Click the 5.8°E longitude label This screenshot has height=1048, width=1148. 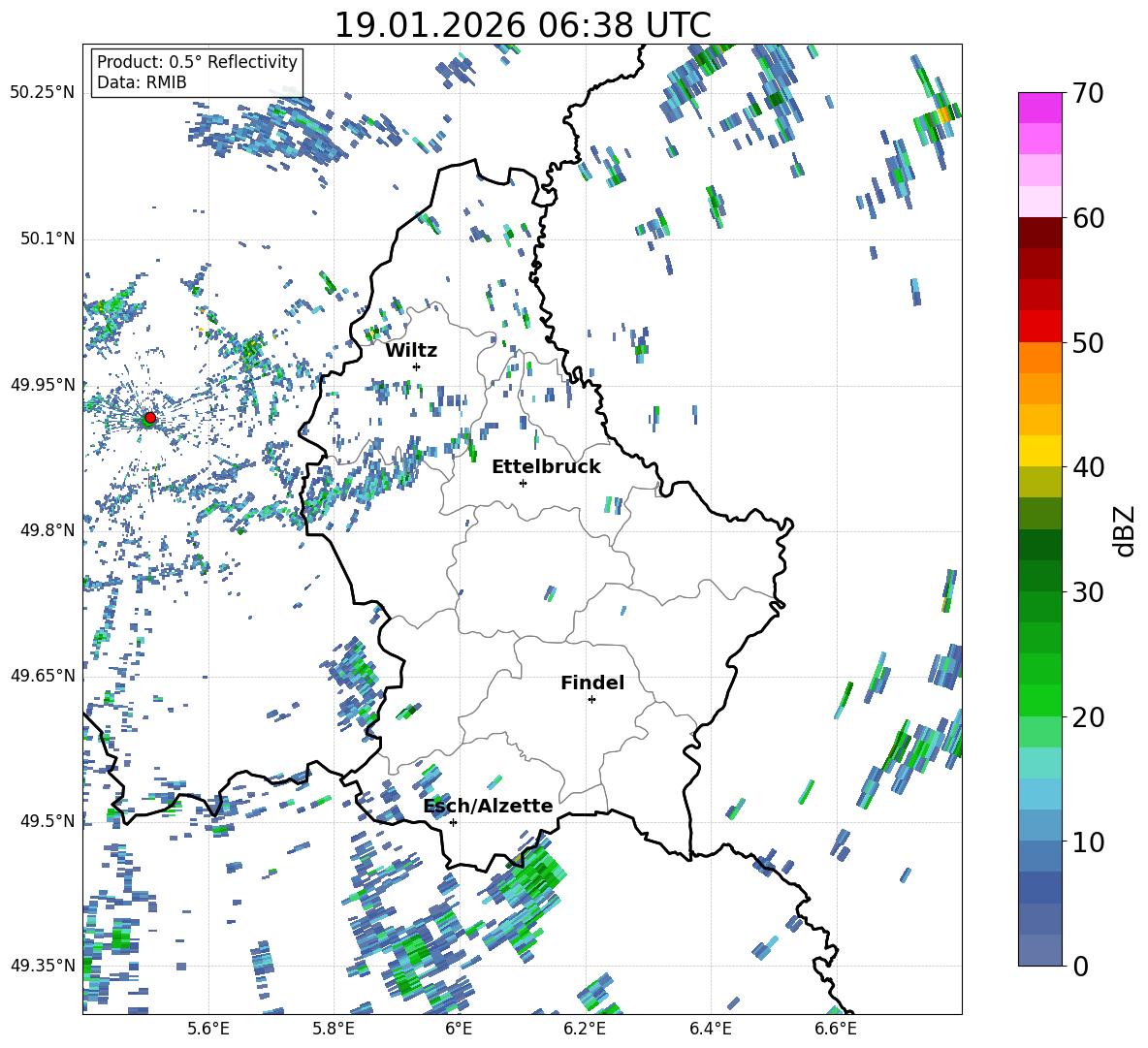pos(334,1029)
